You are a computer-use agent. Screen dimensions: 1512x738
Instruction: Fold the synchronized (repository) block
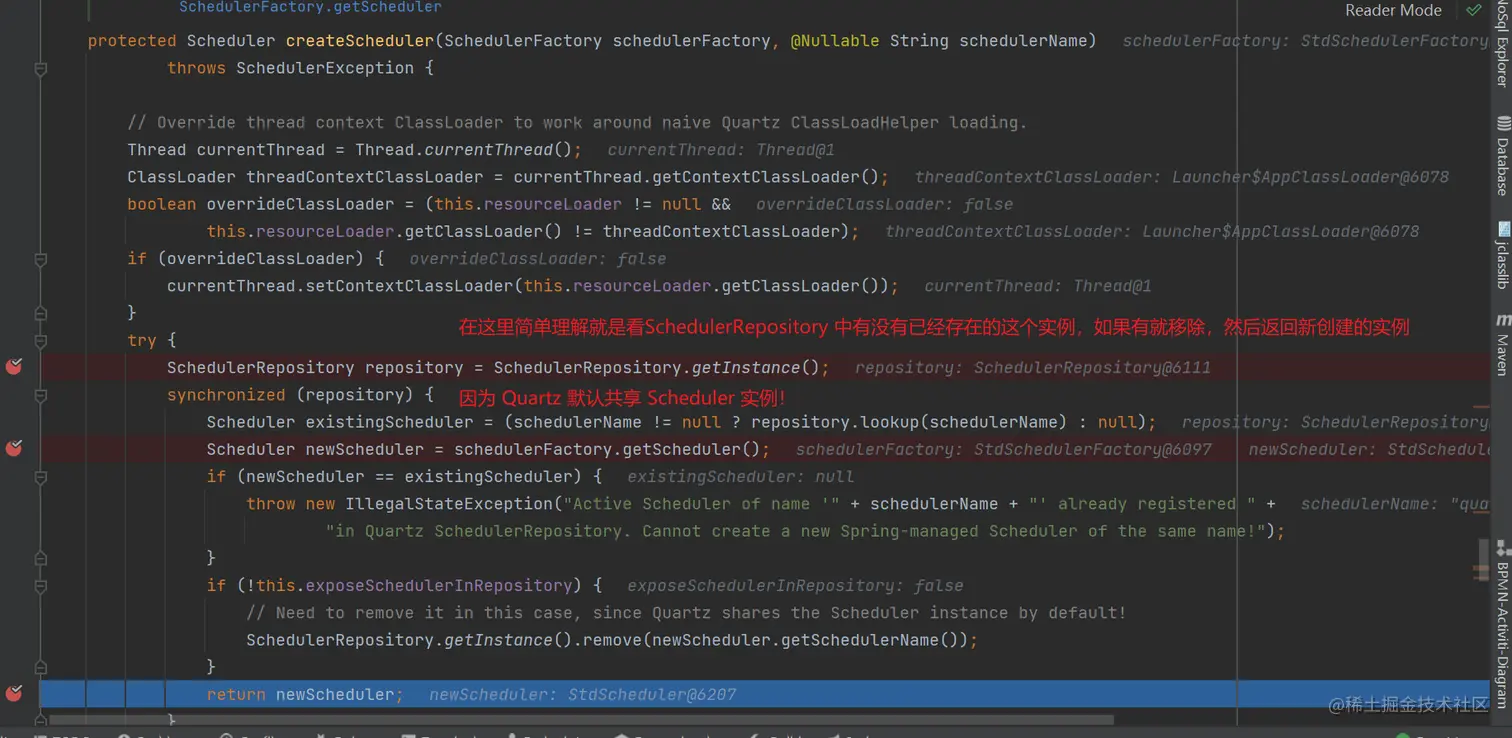coord(41,395)
